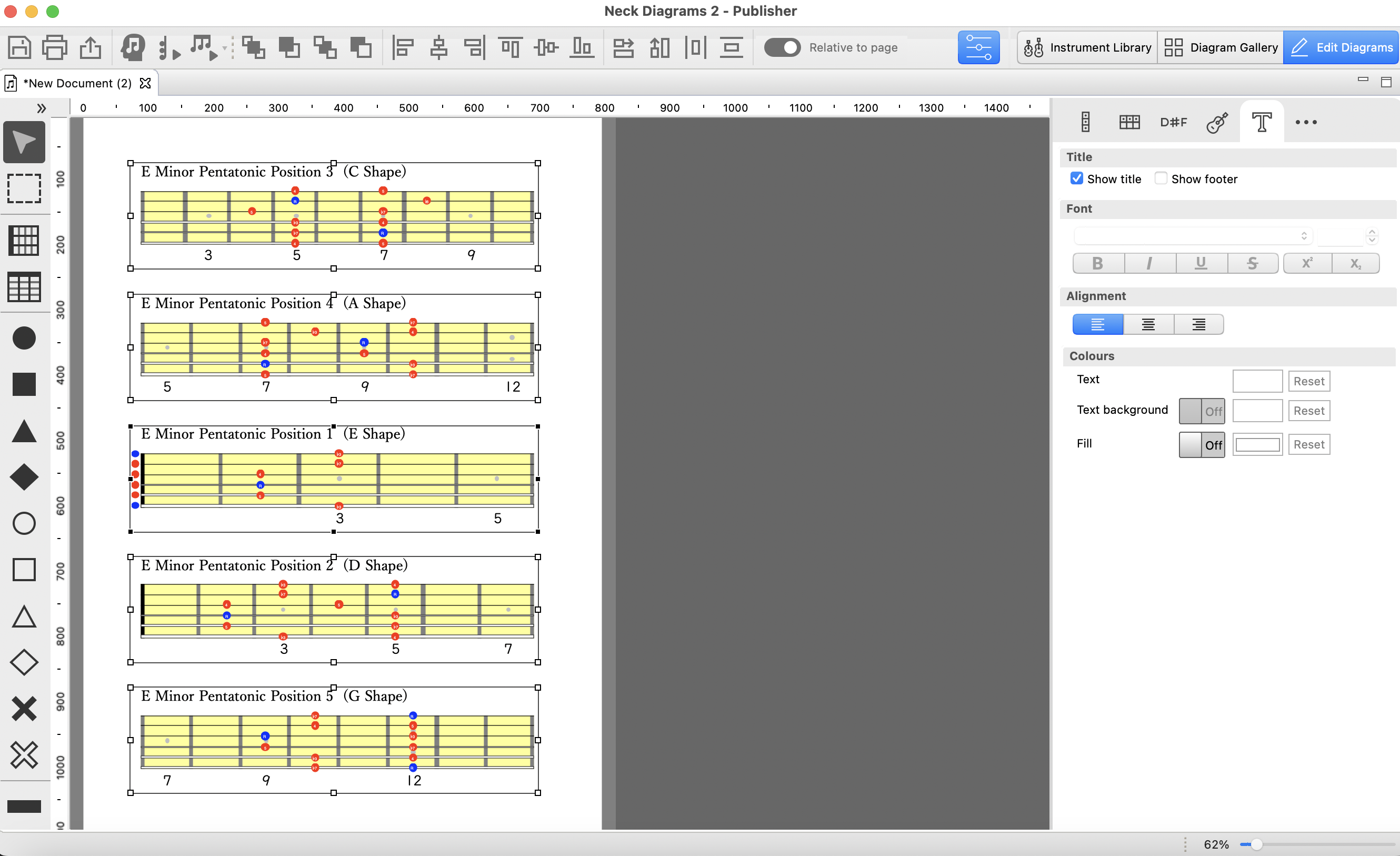
Task: Toggle the Relative to page switch
Action: click(x=782, y=47)
